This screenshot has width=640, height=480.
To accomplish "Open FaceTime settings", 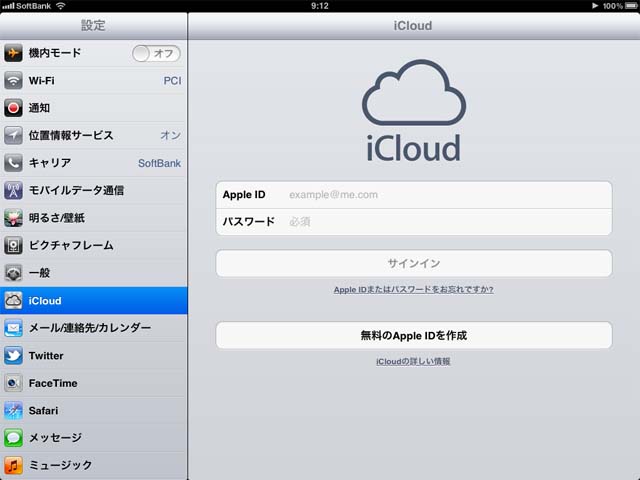I will [93, 383].
